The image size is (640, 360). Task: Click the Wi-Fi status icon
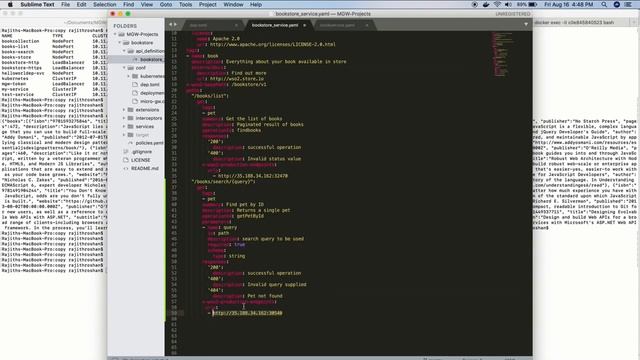[497, 4]
